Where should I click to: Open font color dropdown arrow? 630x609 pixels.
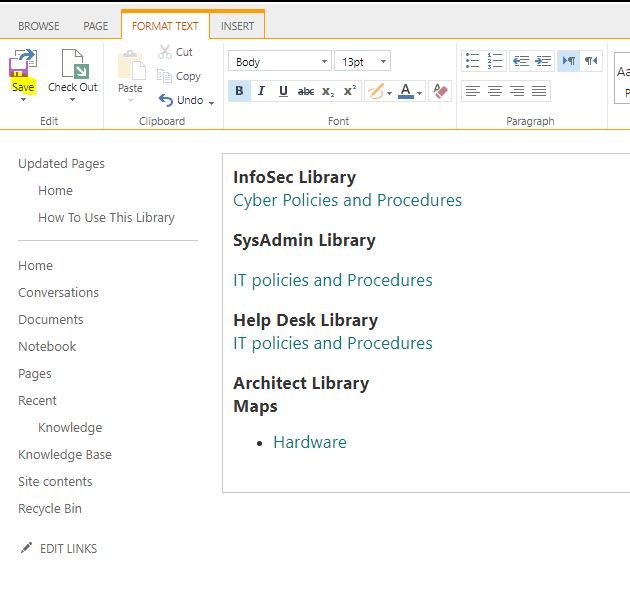419,93
